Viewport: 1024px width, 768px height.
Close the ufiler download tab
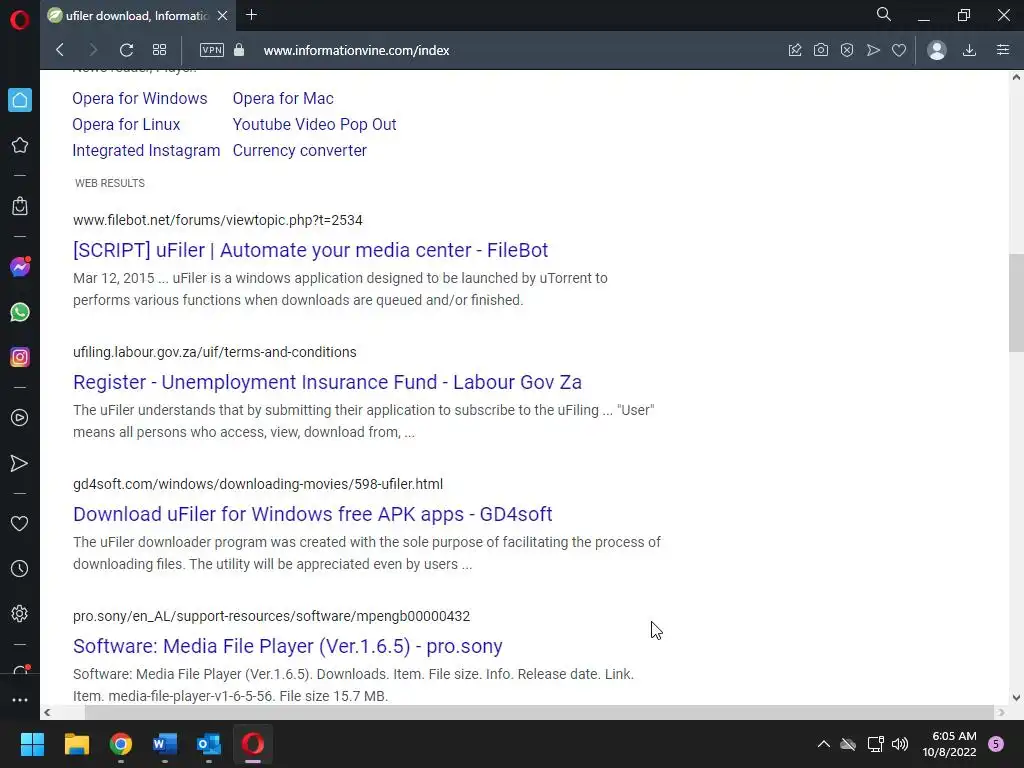click(223, 16)
